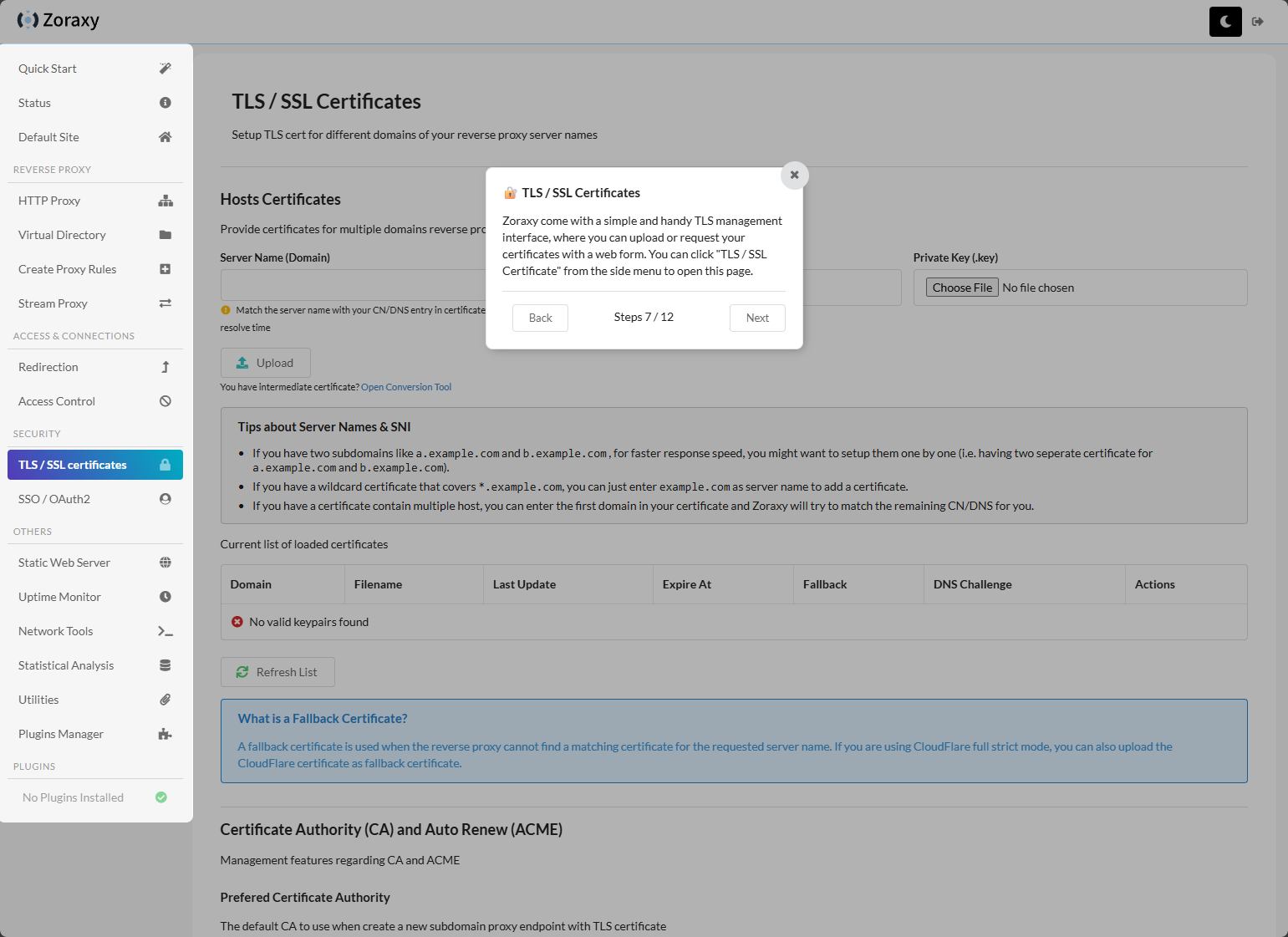Click the Zoraxy logo in the header
1288x937 pixels.
(58, 20)
